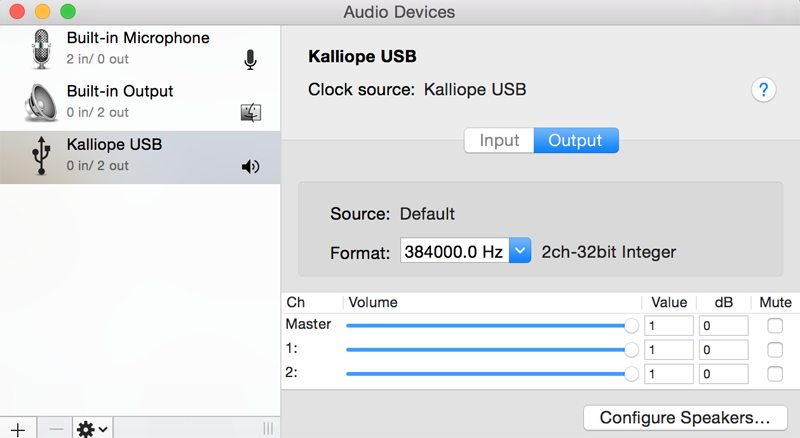Mute channel 1 checkbox
This screenshot has height=438, width=800.
point(775,350)
